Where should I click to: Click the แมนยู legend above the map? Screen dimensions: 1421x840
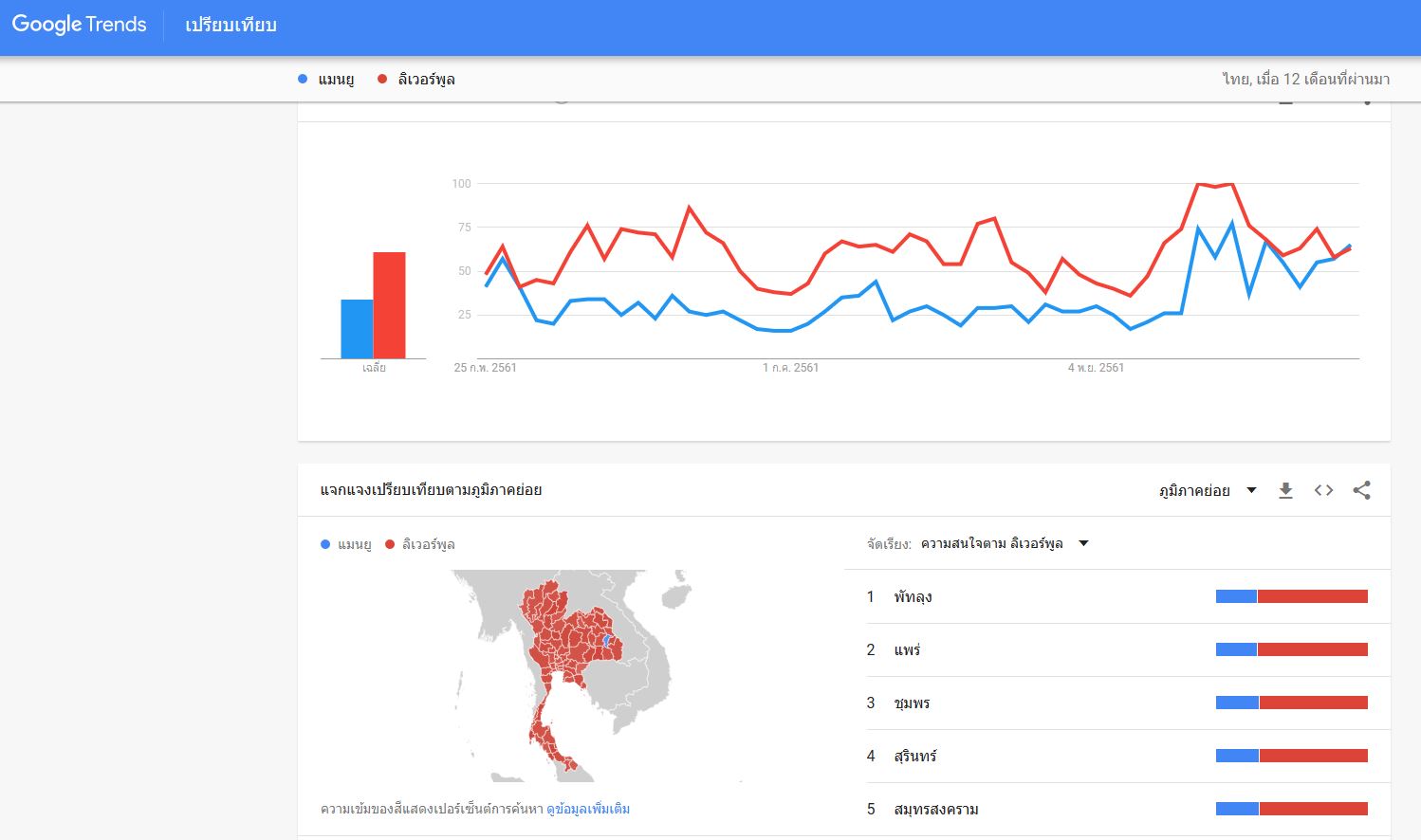(346, 544)
